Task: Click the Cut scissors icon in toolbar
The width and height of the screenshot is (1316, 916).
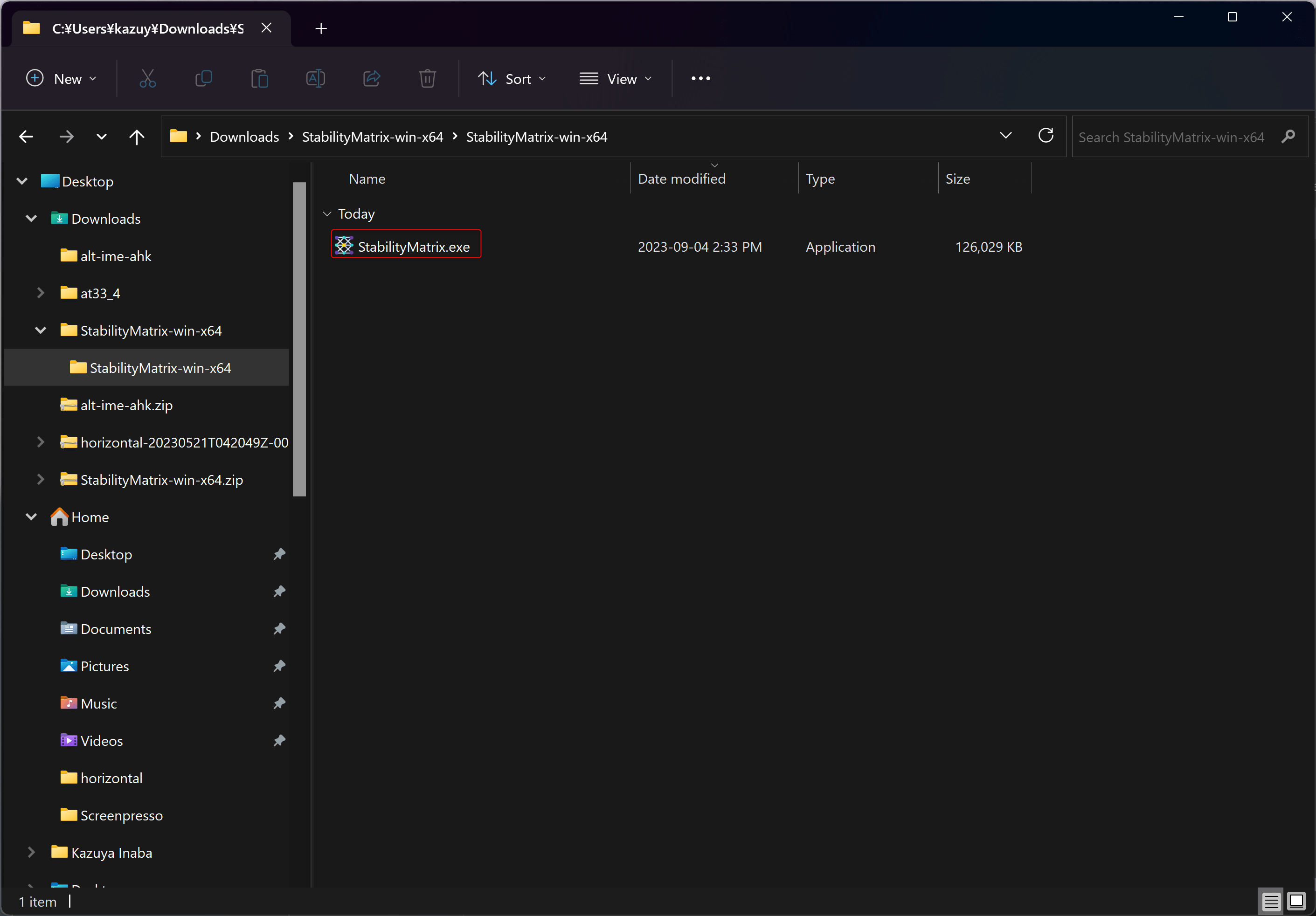Action: (147, 78)
